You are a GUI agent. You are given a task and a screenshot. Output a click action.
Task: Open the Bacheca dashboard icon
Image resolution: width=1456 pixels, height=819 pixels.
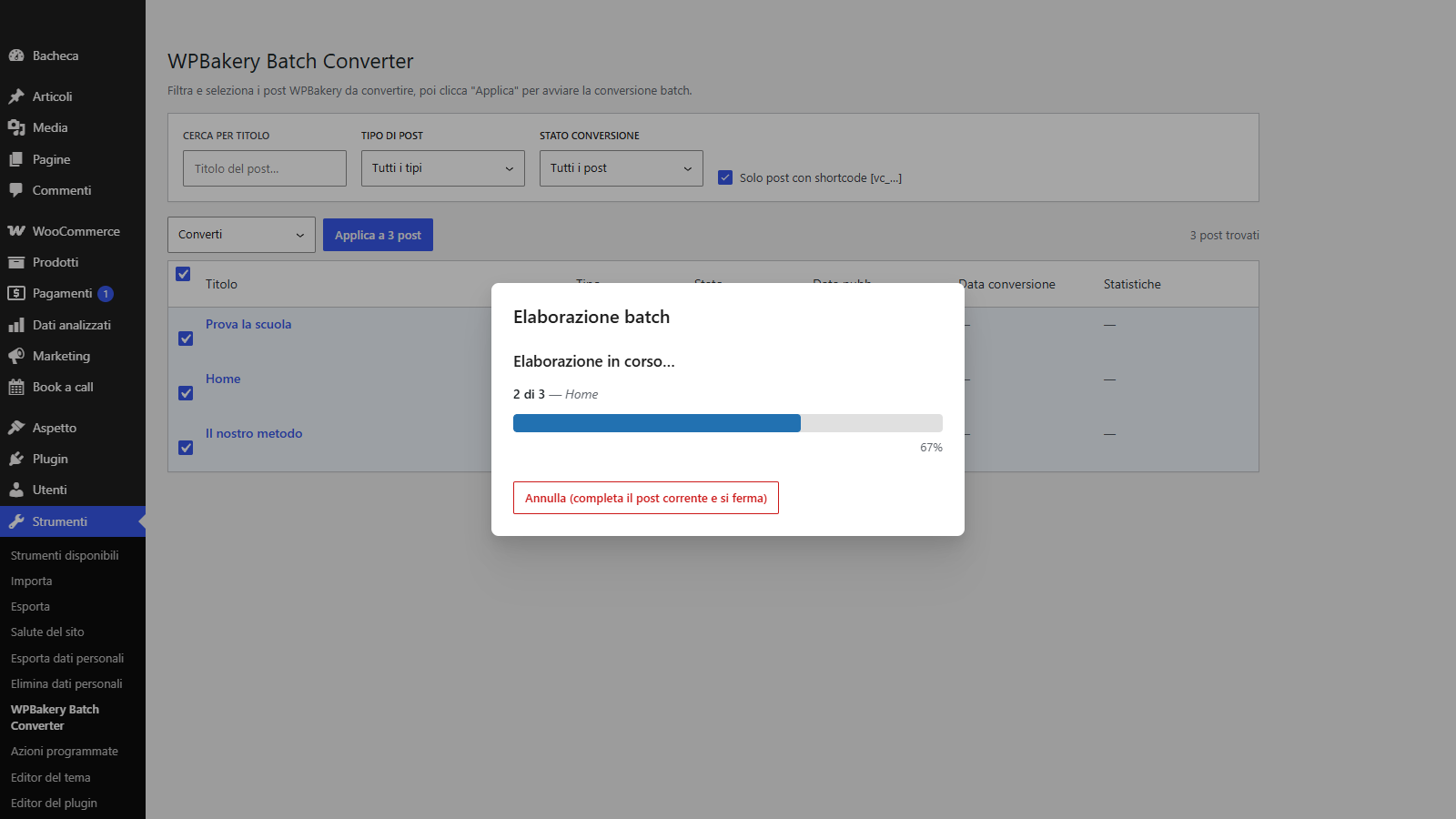point(16,56)
